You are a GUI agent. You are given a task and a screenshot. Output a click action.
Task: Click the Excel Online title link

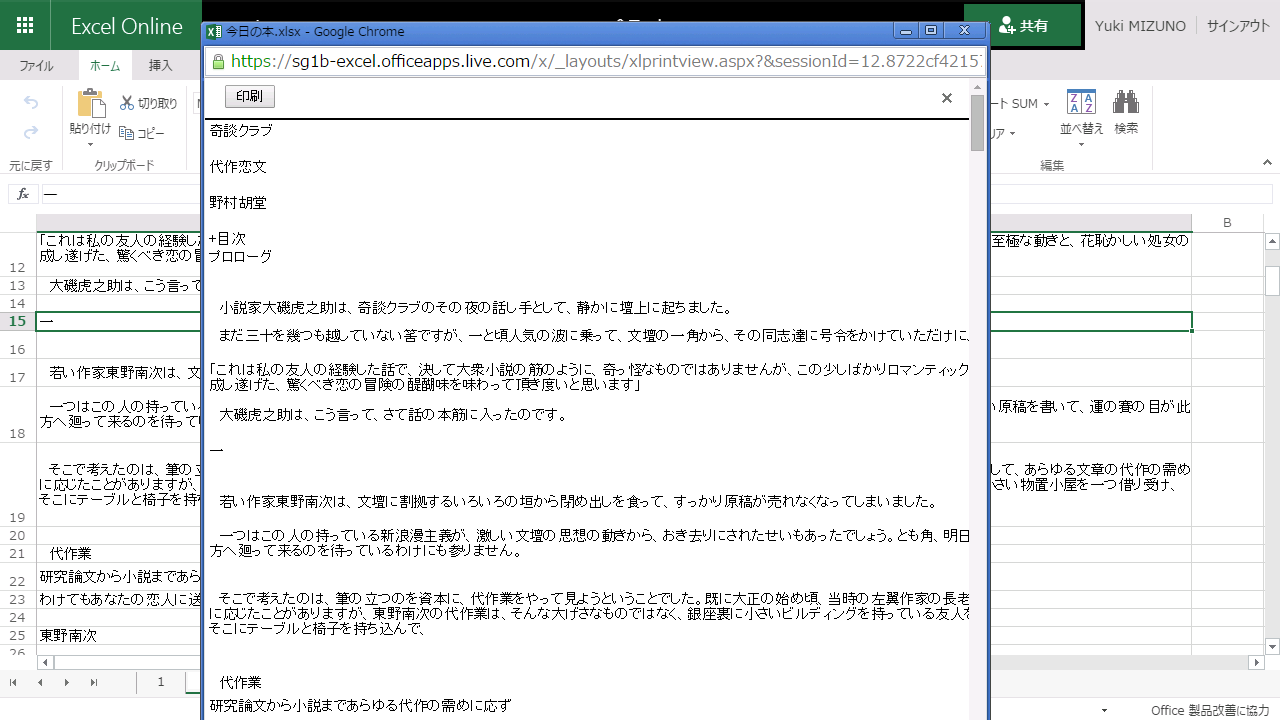127,26
